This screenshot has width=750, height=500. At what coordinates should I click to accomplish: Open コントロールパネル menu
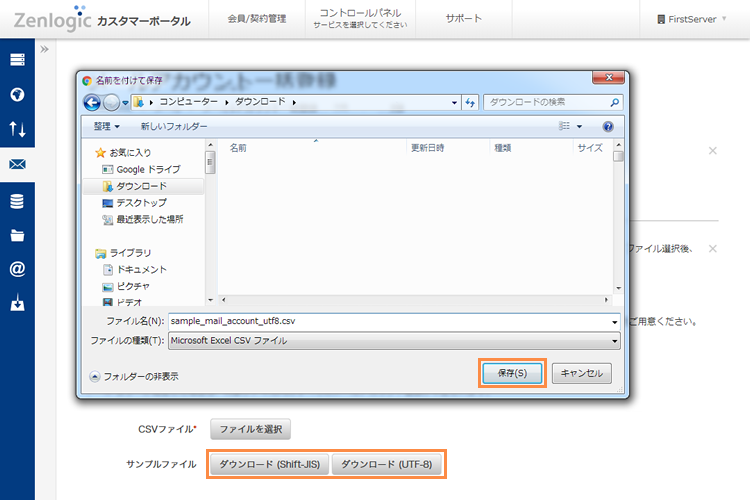[360, 19]
